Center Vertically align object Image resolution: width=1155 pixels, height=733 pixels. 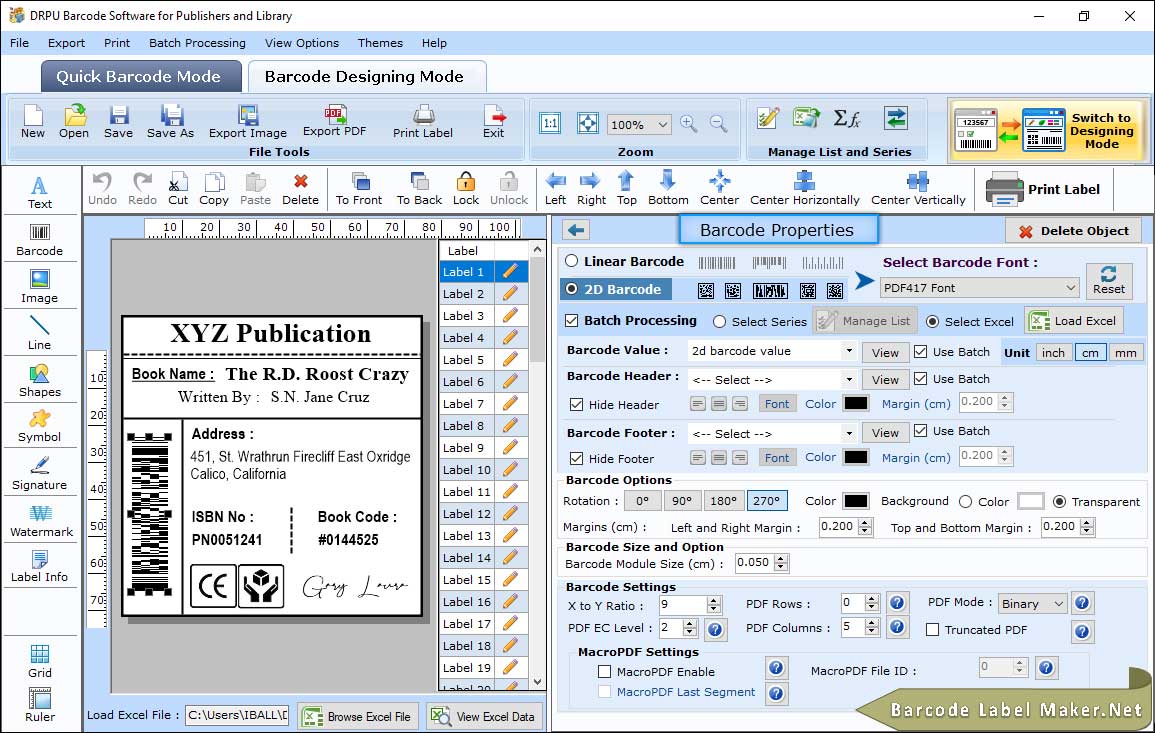click(x=918, y=189)
